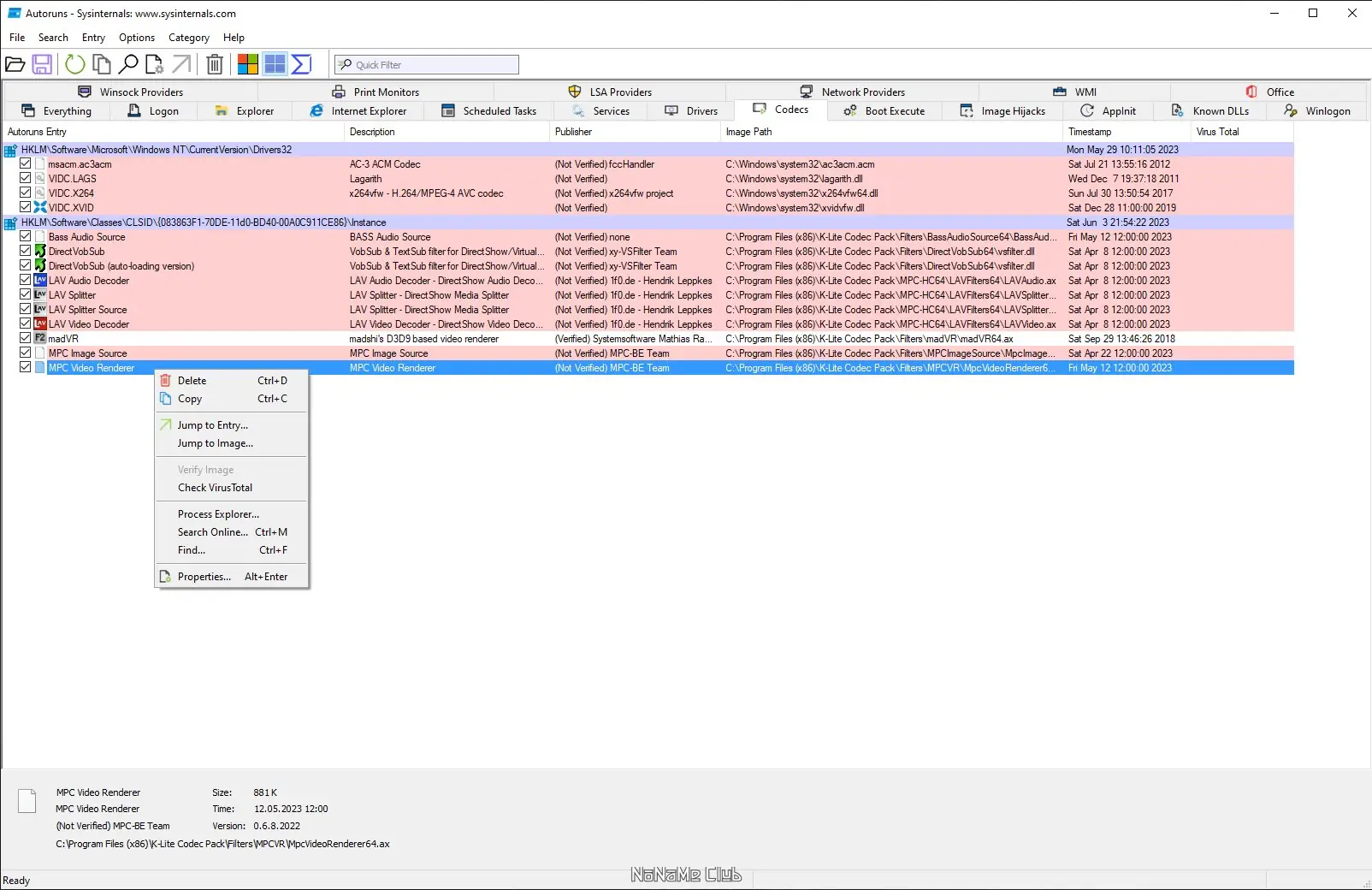Choose Search Online in the context menu
Viewport: 1372px width, 890px height.
coord(231,532)
